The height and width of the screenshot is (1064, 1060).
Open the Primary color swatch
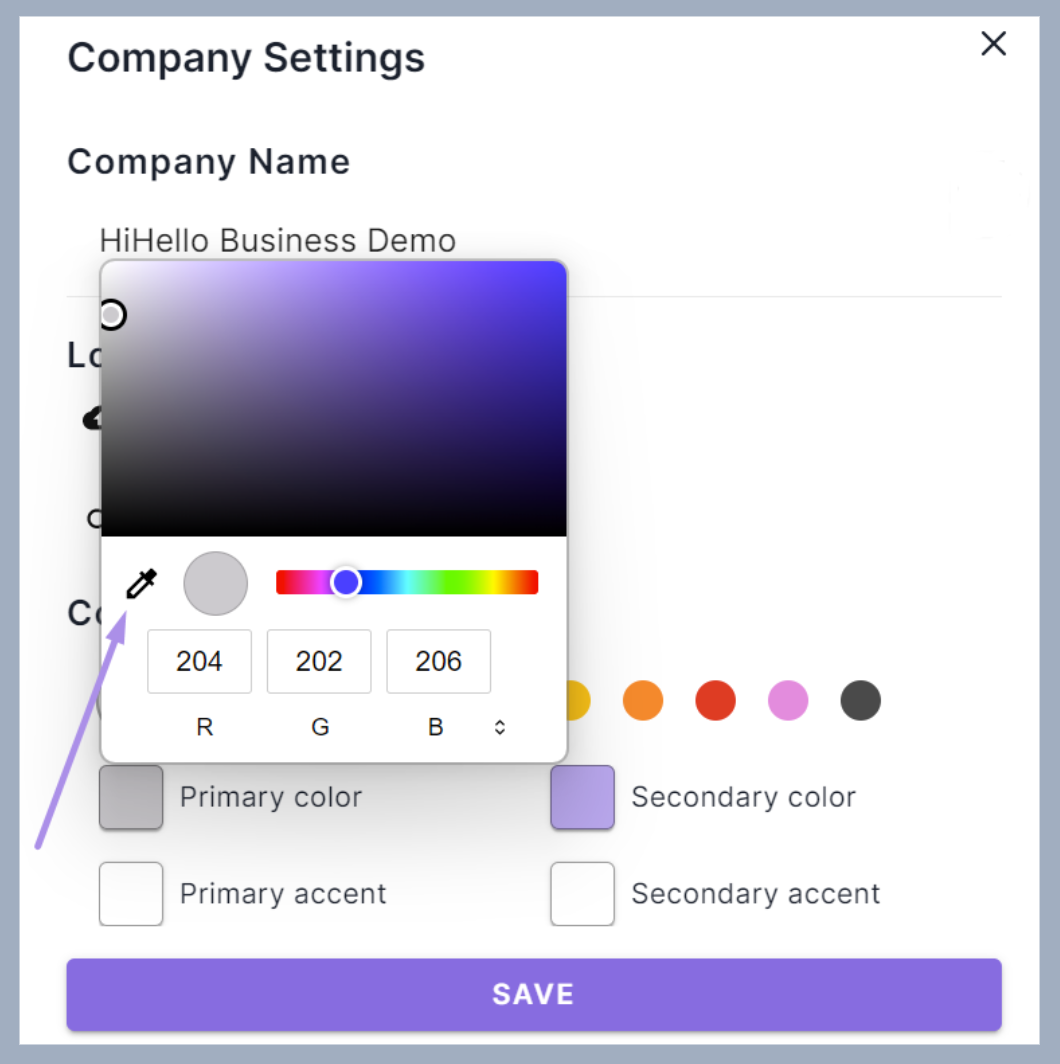131,797
